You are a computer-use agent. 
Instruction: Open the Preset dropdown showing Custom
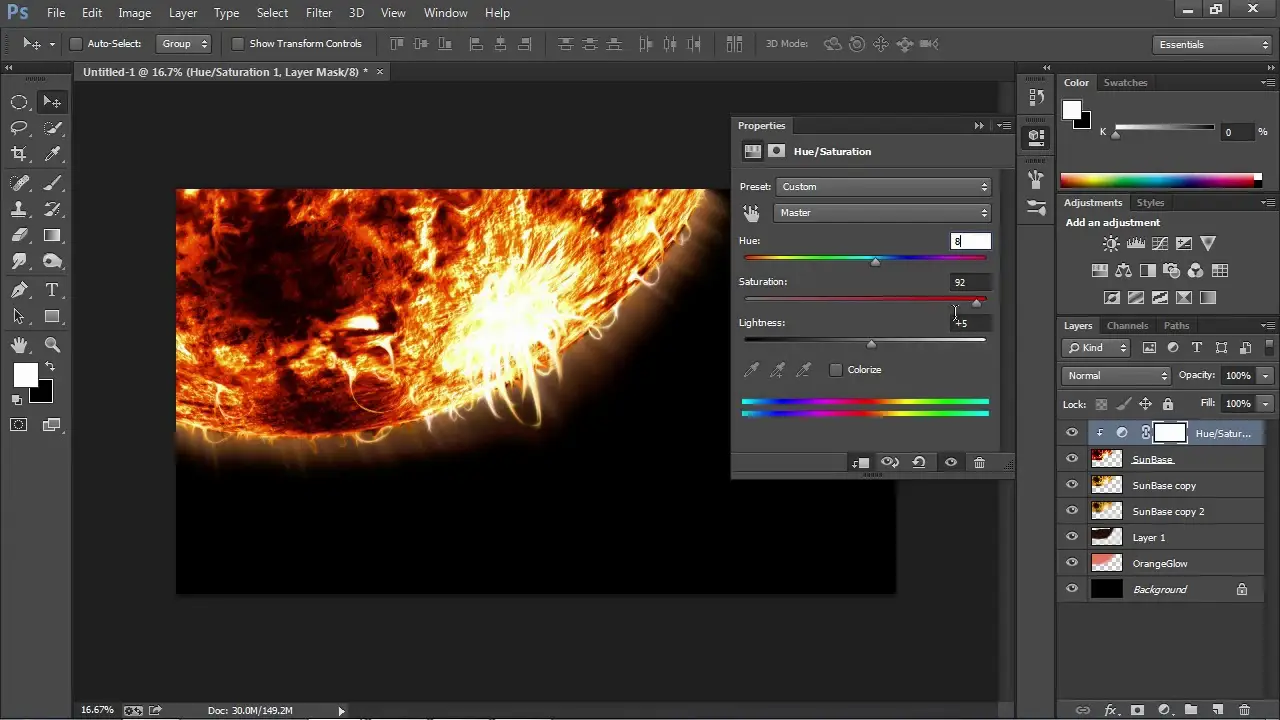[x=883, y=187]
